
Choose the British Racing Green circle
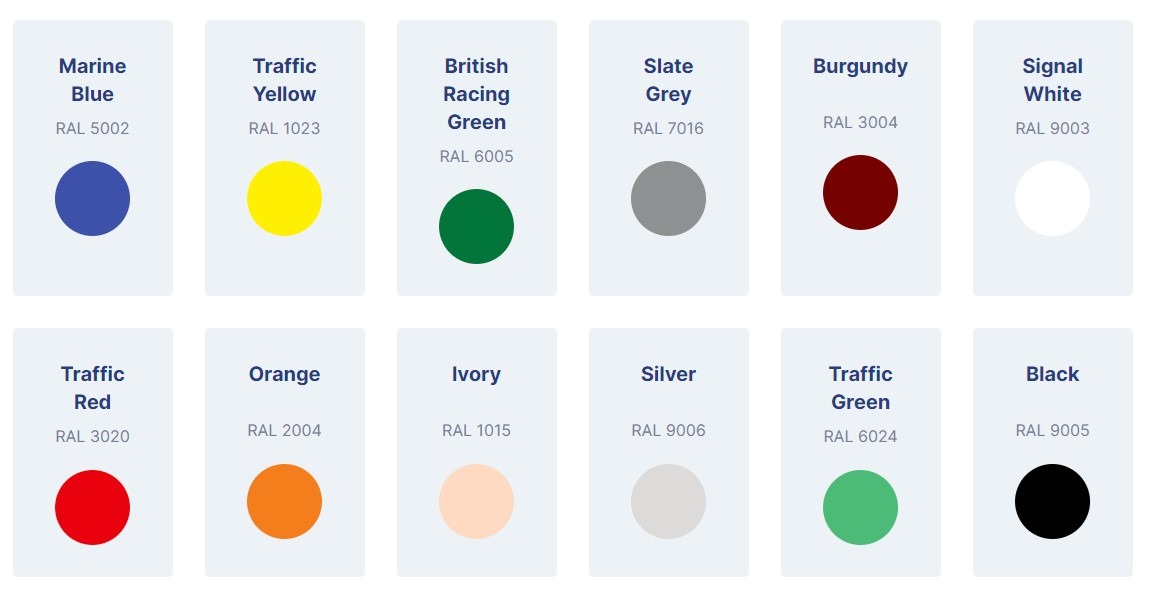(x=476, y=226)
